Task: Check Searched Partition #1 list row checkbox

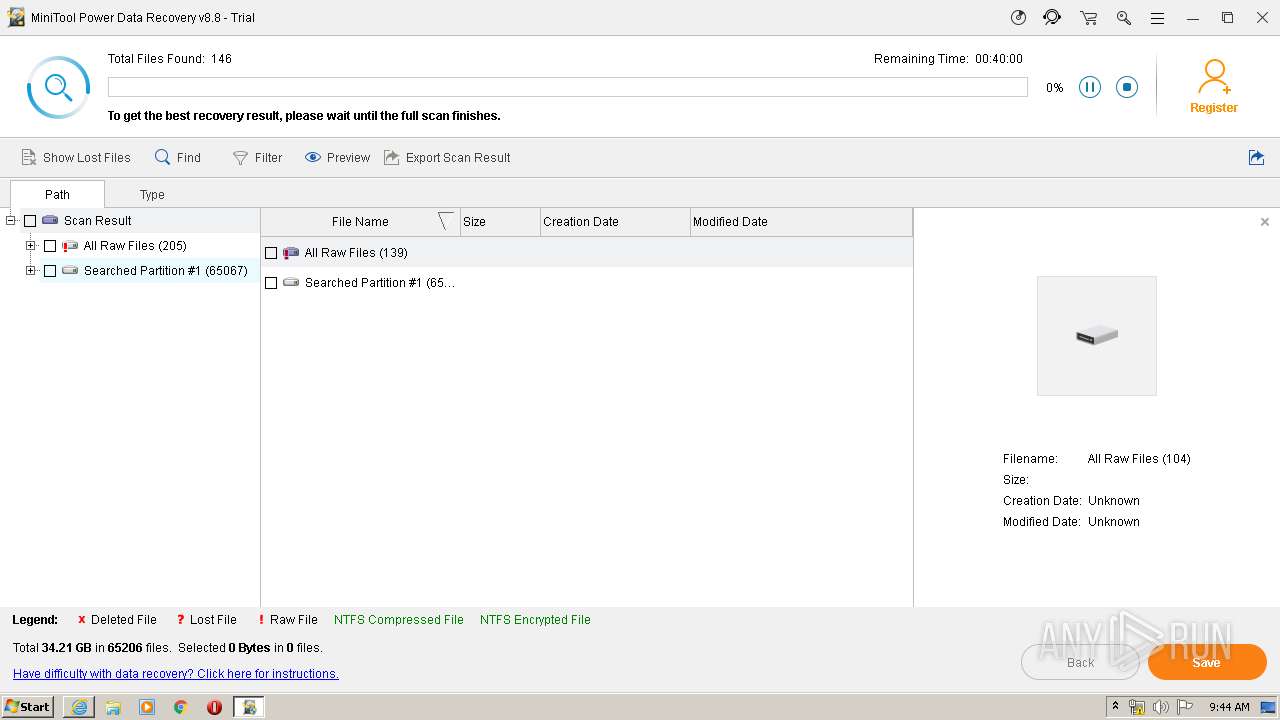Action: [271, 283]
